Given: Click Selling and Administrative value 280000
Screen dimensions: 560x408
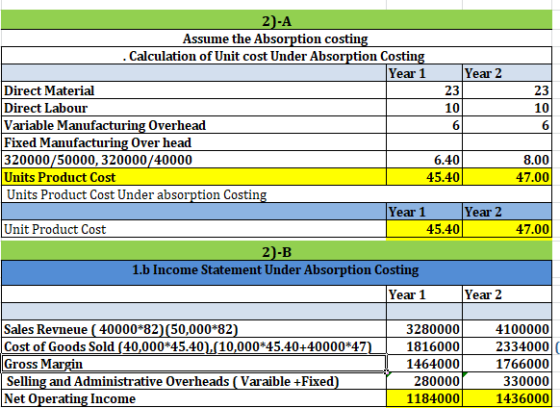Looking at the screenshot, I should click(424, 381).
